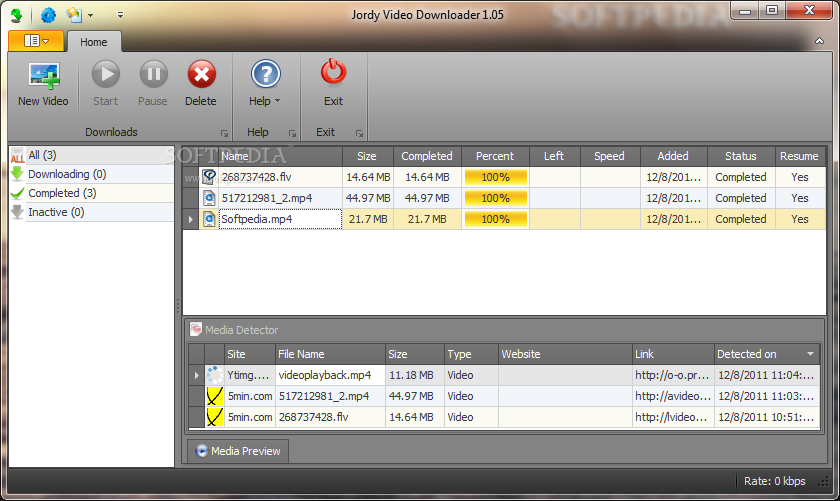Select the Completed (3) category
The image size is (840, 501).
(x=92, y=193)
